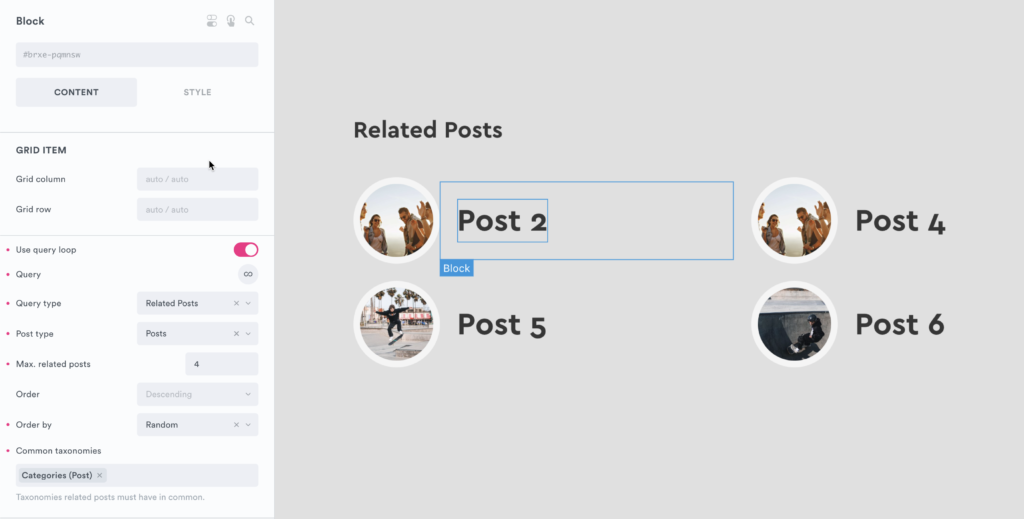Clear the Random order by value

pos(237,425)
